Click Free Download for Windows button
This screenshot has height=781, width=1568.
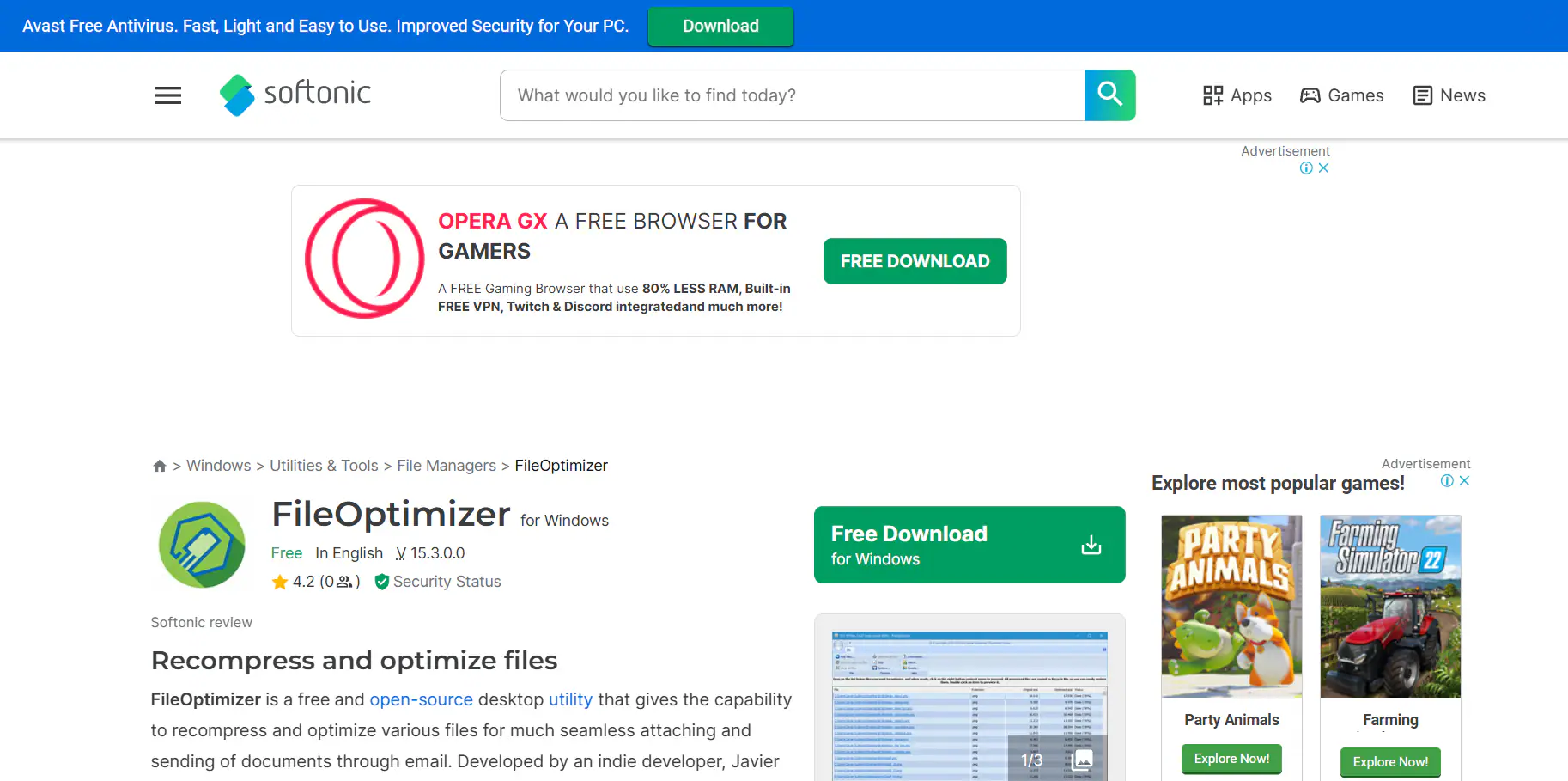(x=969, y=545)
